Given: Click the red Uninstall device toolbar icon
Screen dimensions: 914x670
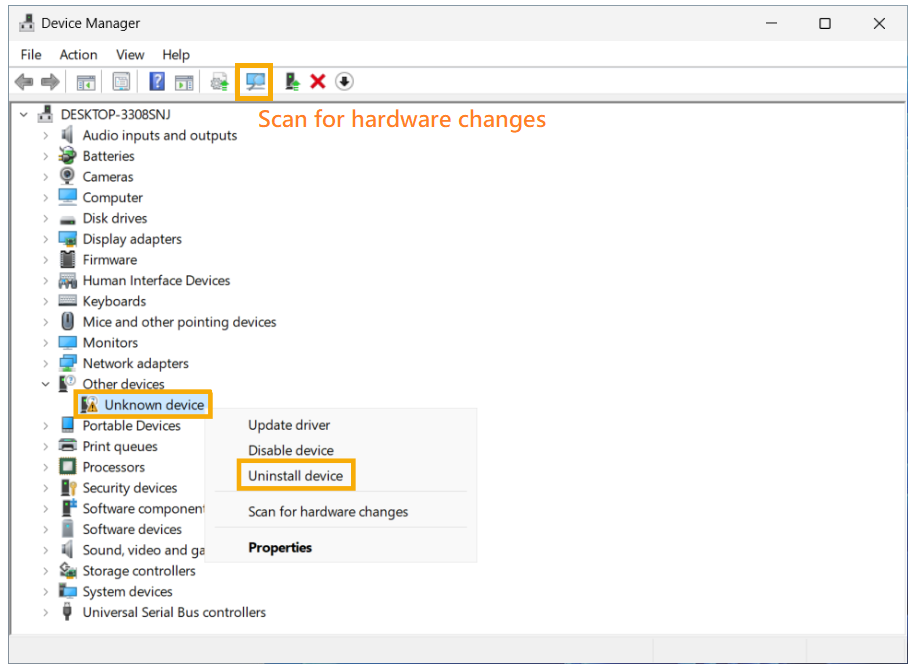Looking at the screenshot, I should point(317,82).
